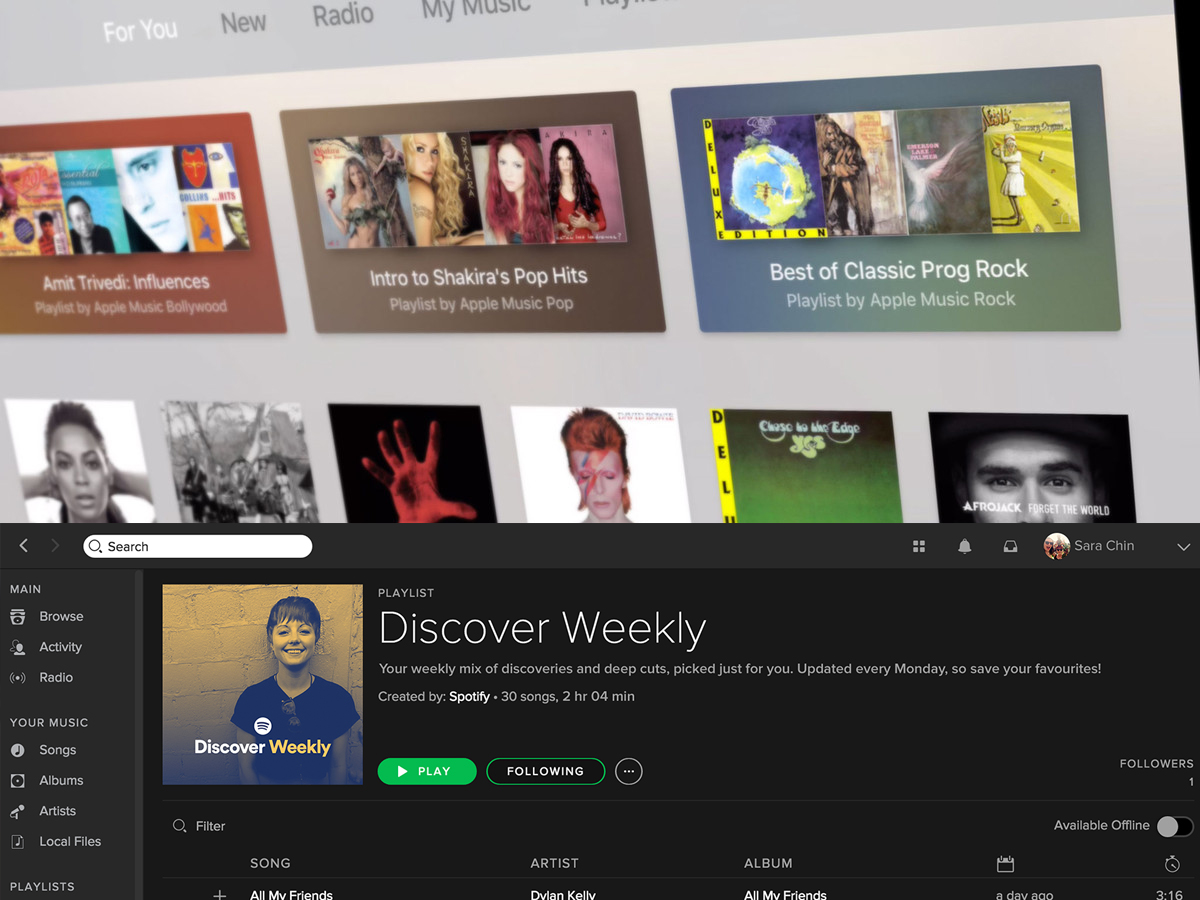Open the Best of Classic Prog Rock card
This screenshot has width=1200, height=900.
pos(895,198)
